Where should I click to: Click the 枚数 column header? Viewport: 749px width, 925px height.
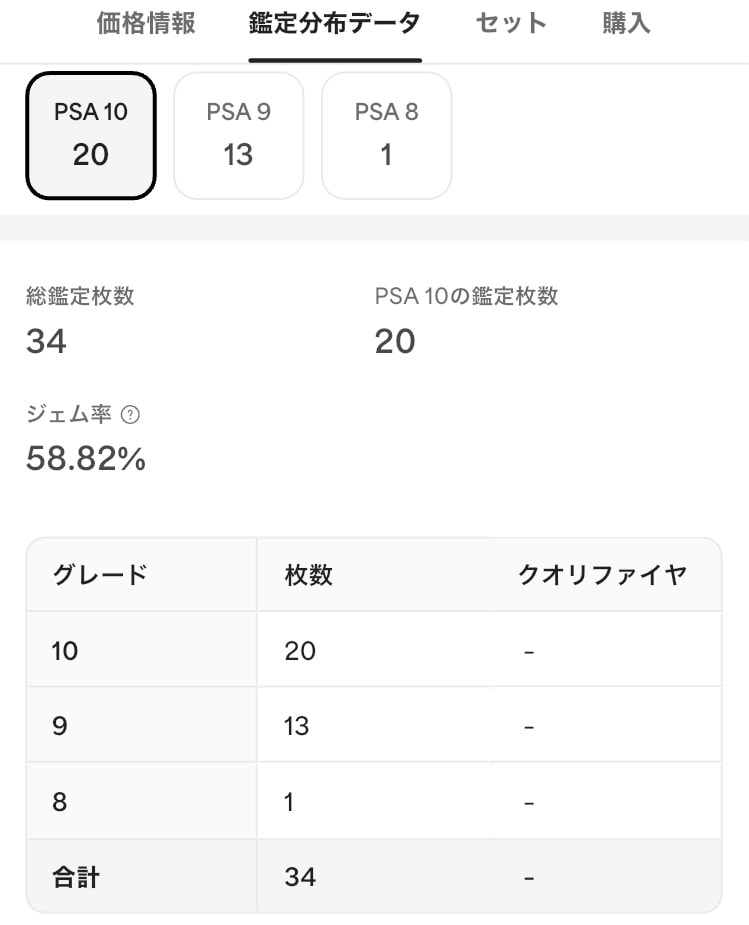coord(308,575)
